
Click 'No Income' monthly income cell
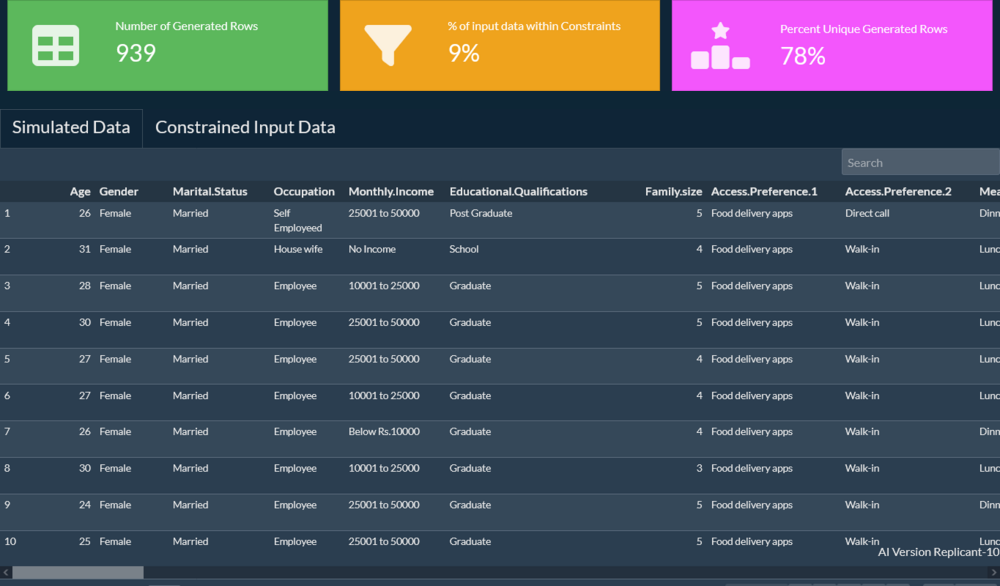click(372, 249)
